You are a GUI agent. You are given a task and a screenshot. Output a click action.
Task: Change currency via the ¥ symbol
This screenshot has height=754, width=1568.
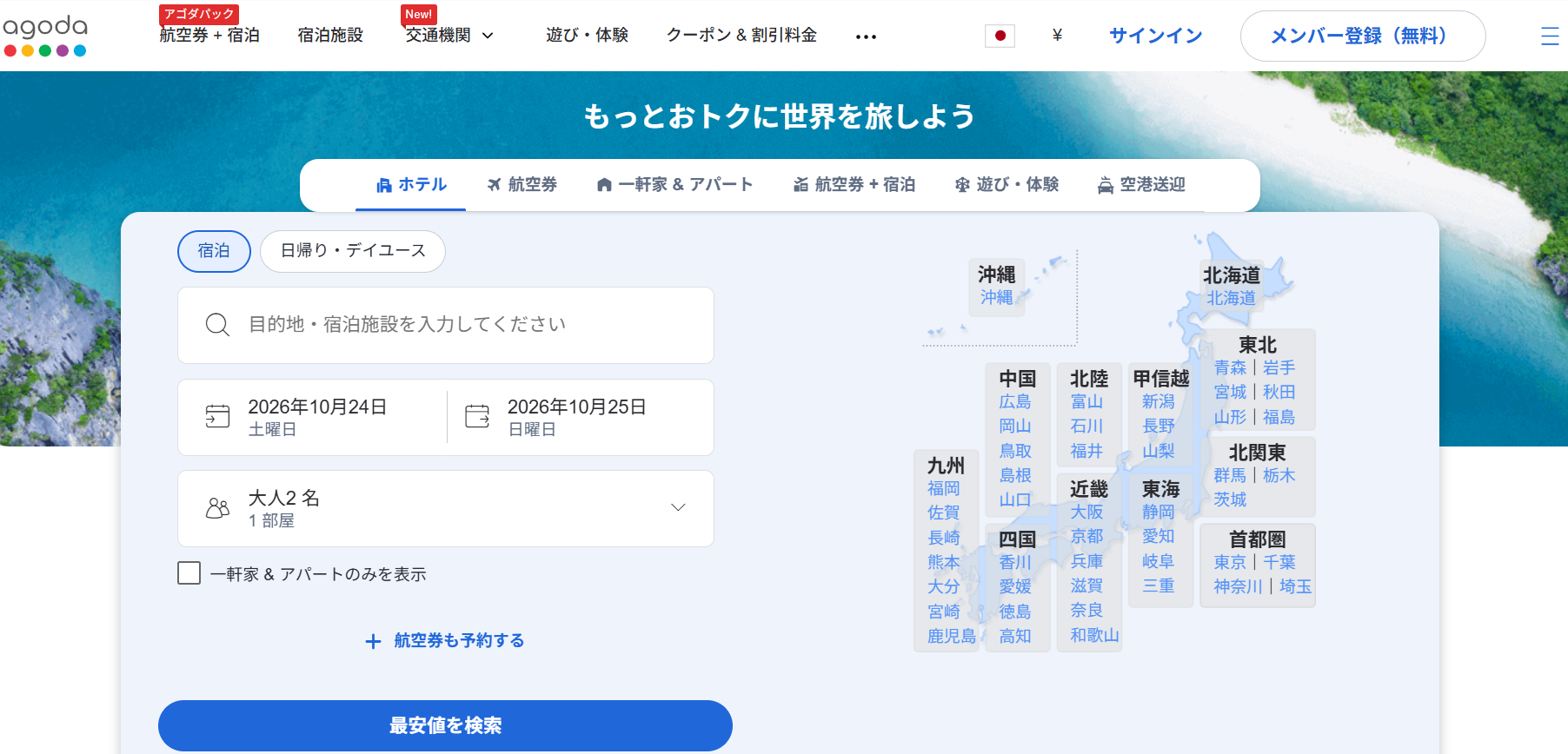pyautogui.click(x=1057, y=36)
